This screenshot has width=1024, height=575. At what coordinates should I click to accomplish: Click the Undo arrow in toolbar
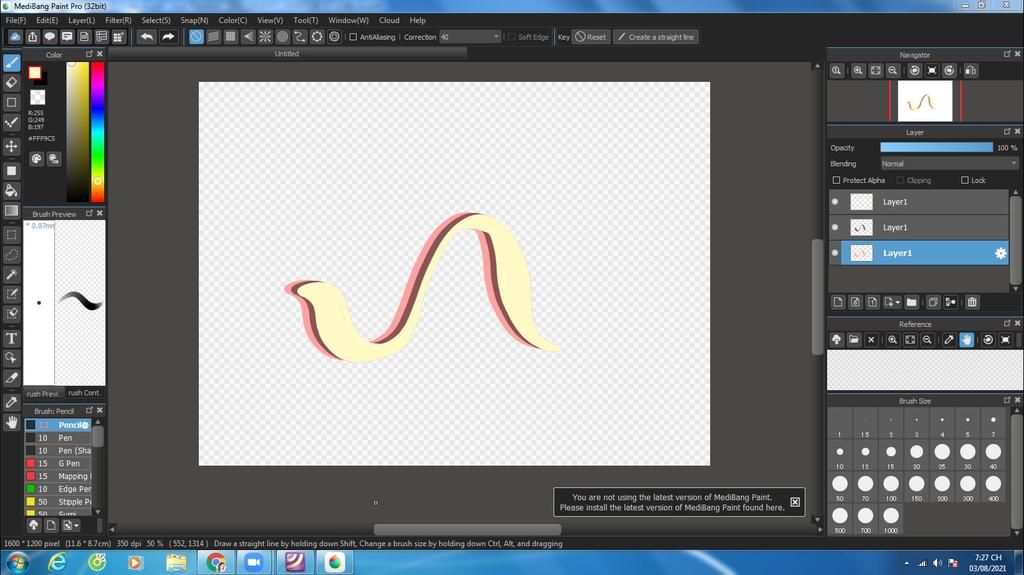coord(147,37)
